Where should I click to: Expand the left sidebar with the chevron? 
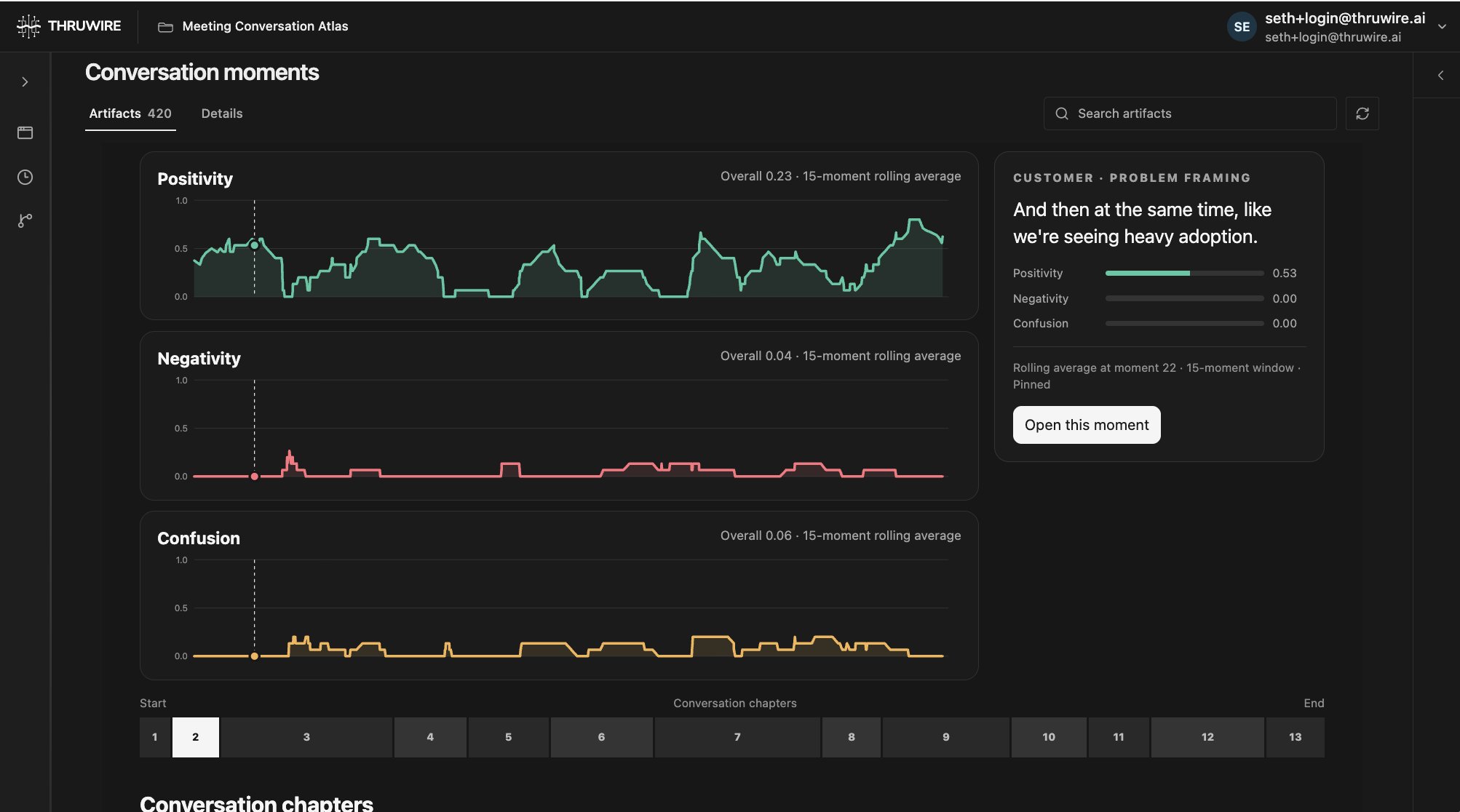tap(25, 82)
